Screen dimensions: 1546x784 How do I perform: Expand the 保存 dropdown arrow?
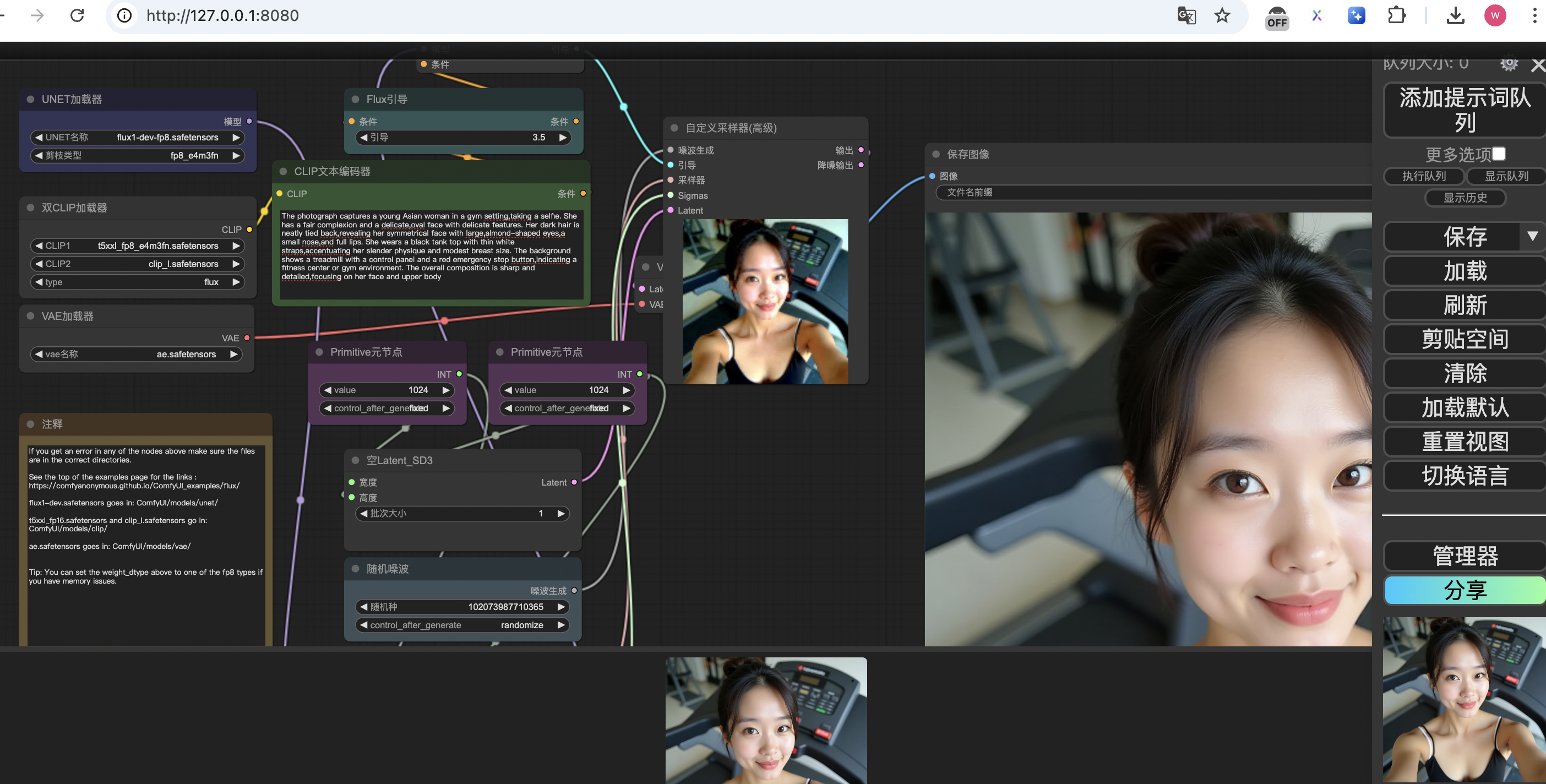pyautogui.click(x=1532, y=237)
